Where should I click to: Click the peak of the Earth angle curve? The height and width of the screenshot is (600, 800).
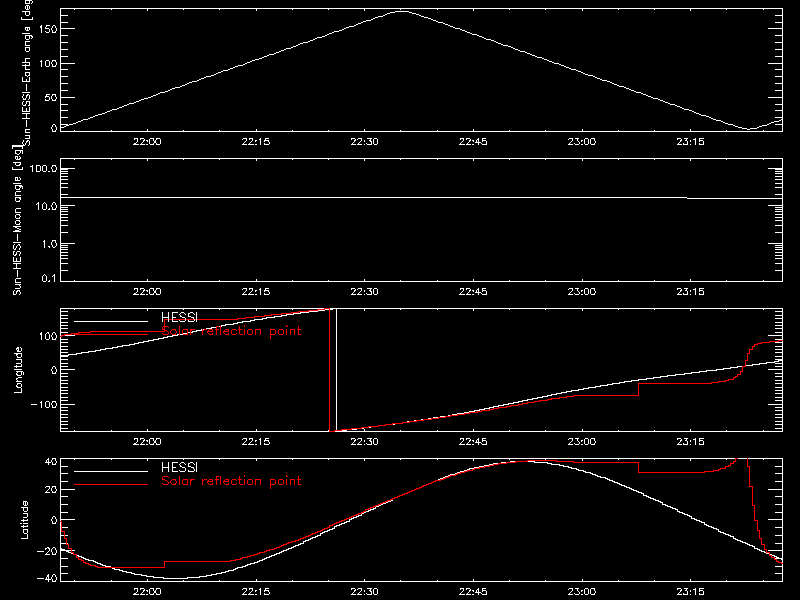coord(403,11)
